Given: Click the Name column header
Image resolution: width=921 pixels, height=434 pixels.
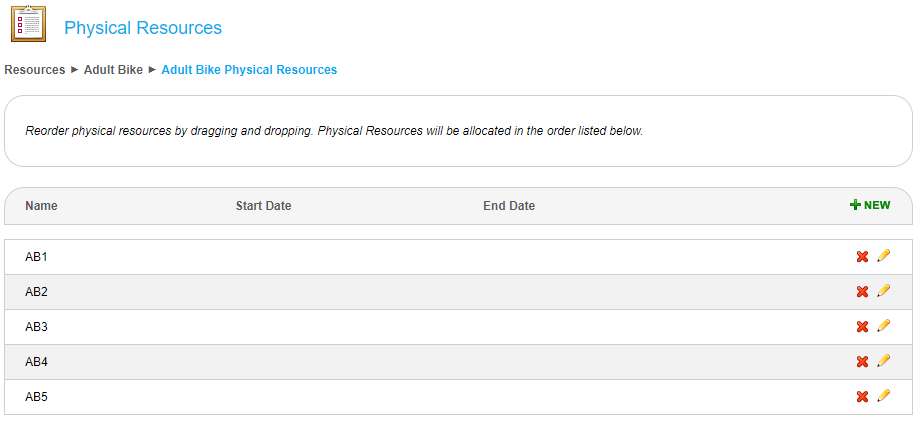Looking at the screenshot, I should pyautogui.click(x=41, y=206).
